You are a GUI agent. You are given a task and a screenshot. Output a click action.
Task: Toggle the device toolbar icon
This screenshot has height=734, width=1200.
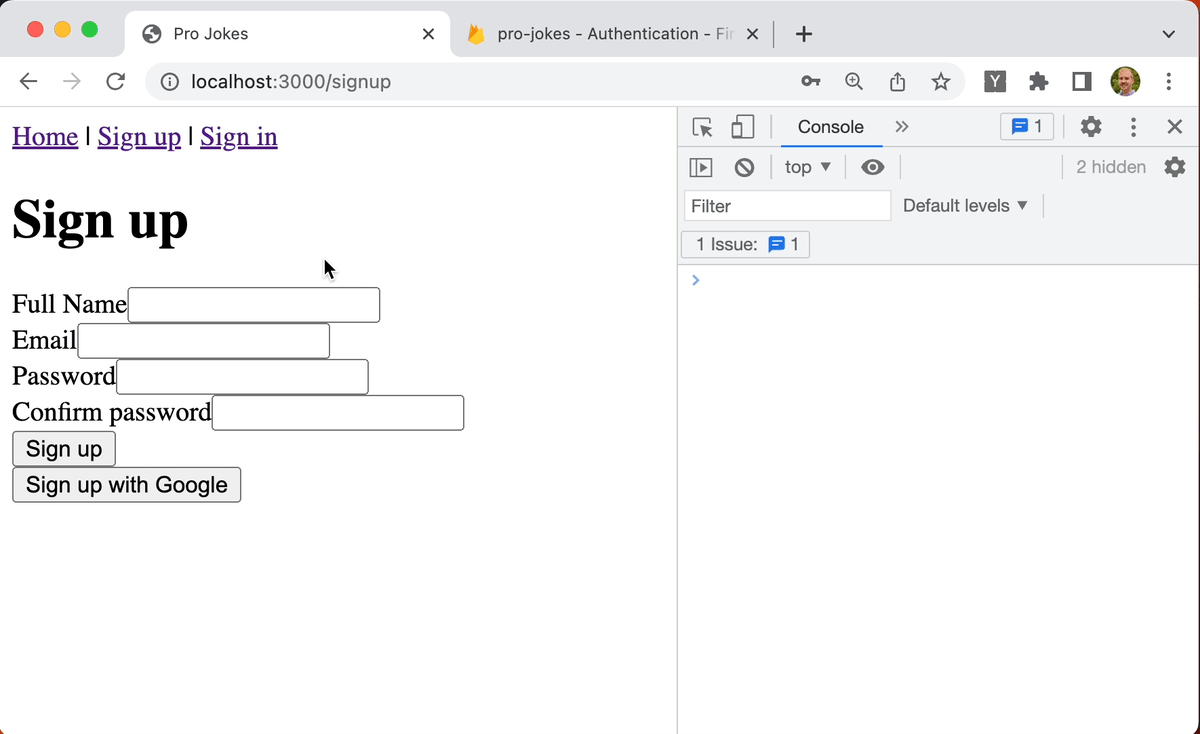pos(742,127)
